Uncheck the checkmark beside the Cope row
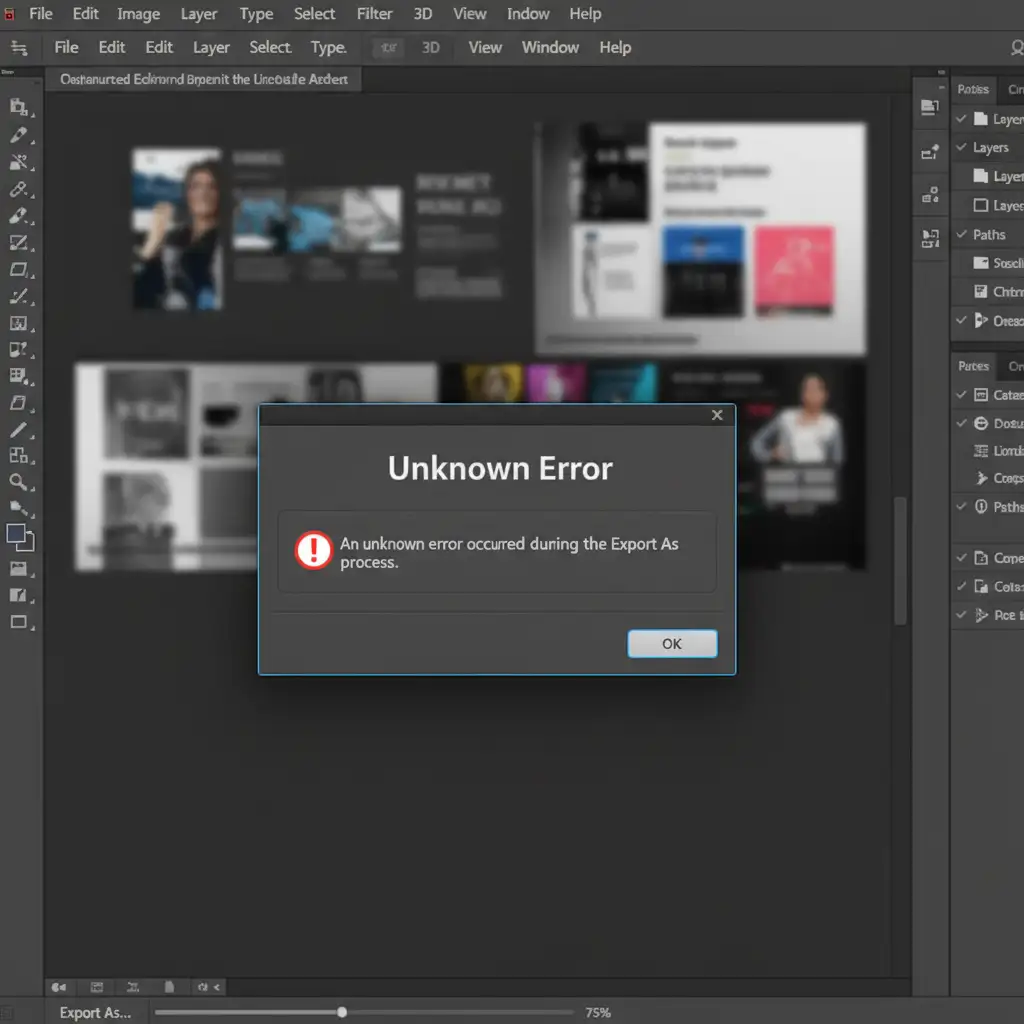The width and height of the screenshot is (1024, 1024). click(x=961, y=558)
